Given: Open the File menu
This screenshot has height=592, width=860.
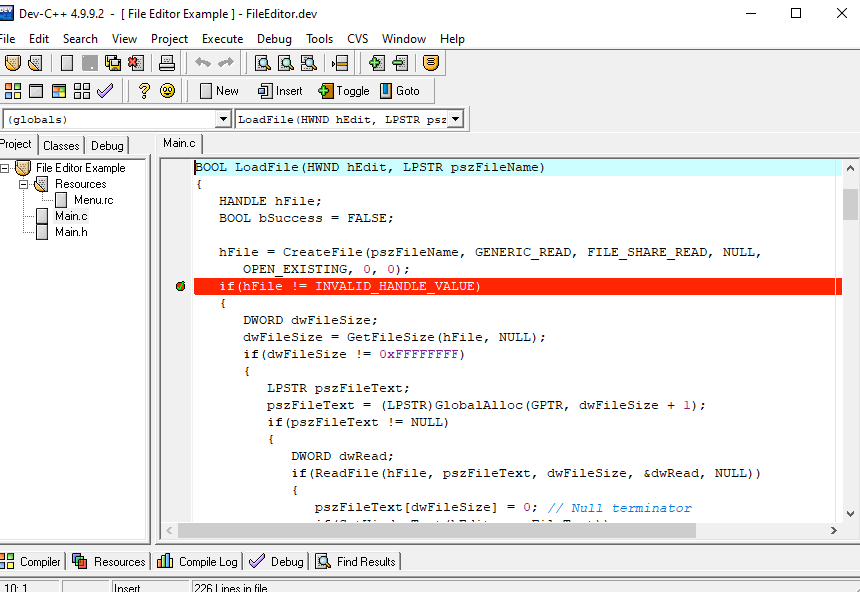Looking at the screenshot, I should pos(7,39).
